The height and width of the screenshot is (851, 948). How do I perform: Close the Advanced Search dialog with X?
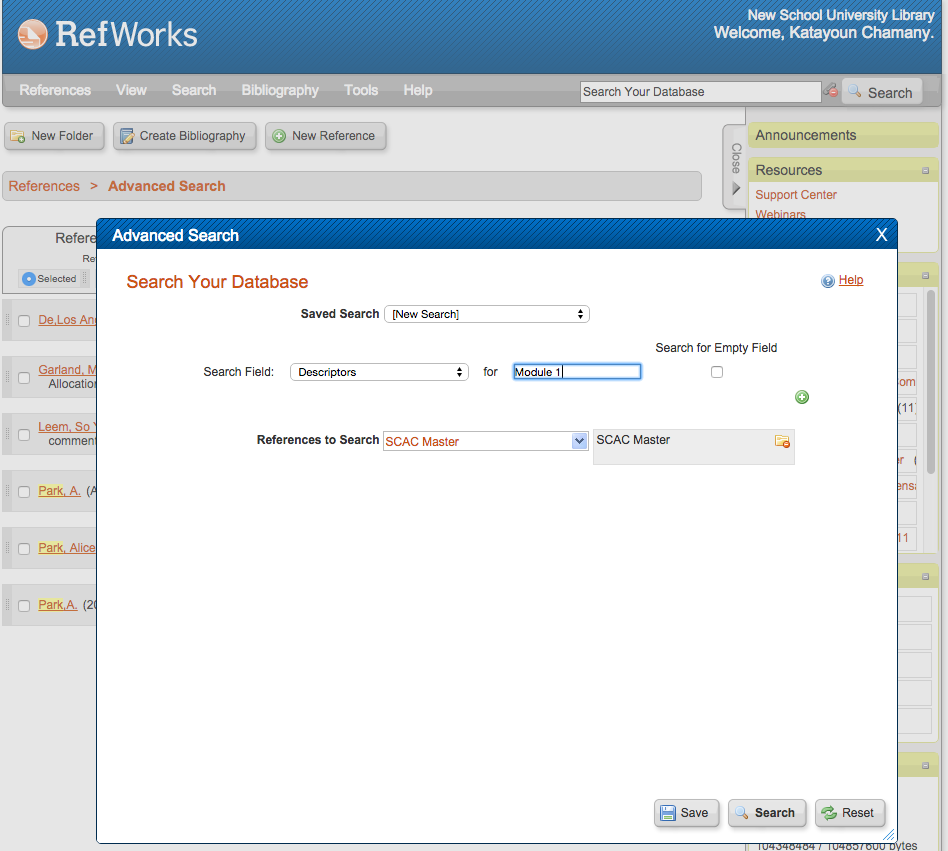click(881, 235)
